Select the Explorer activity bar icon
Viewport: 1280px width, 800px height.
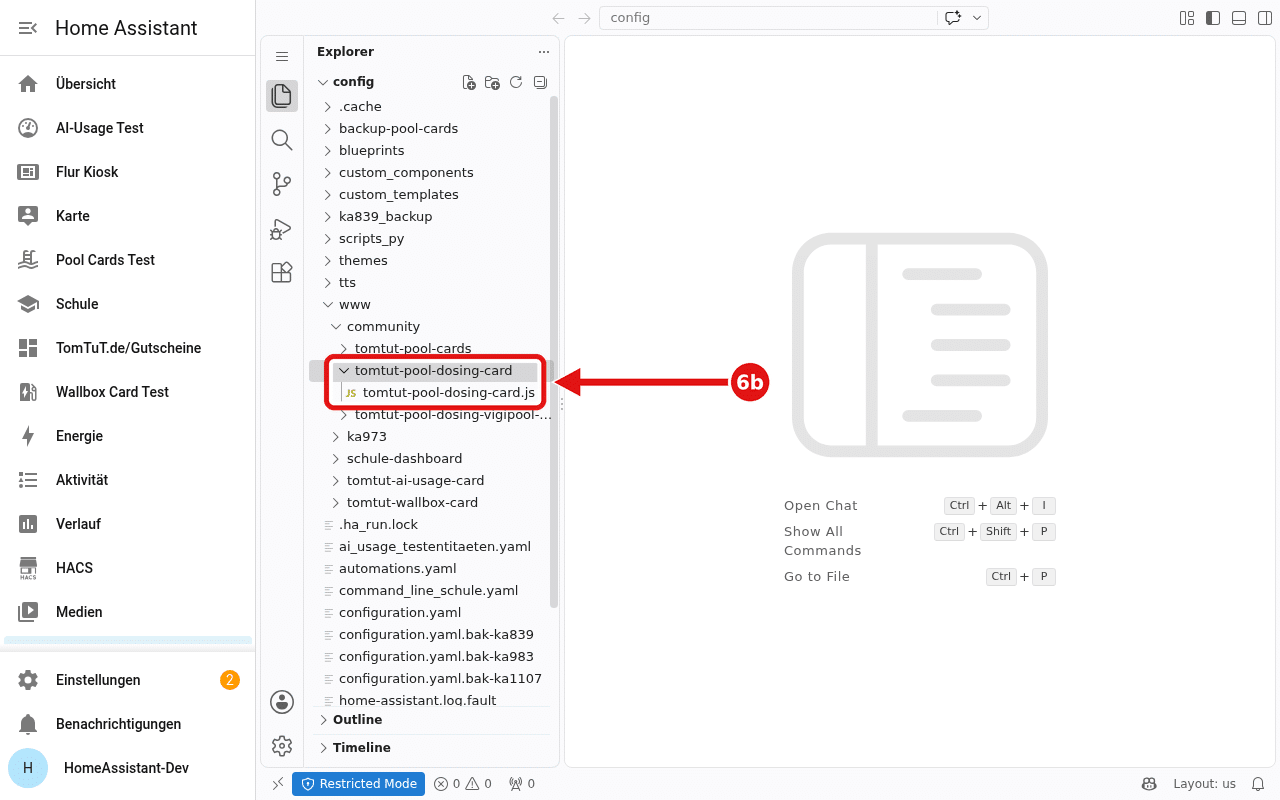[282, 96]
